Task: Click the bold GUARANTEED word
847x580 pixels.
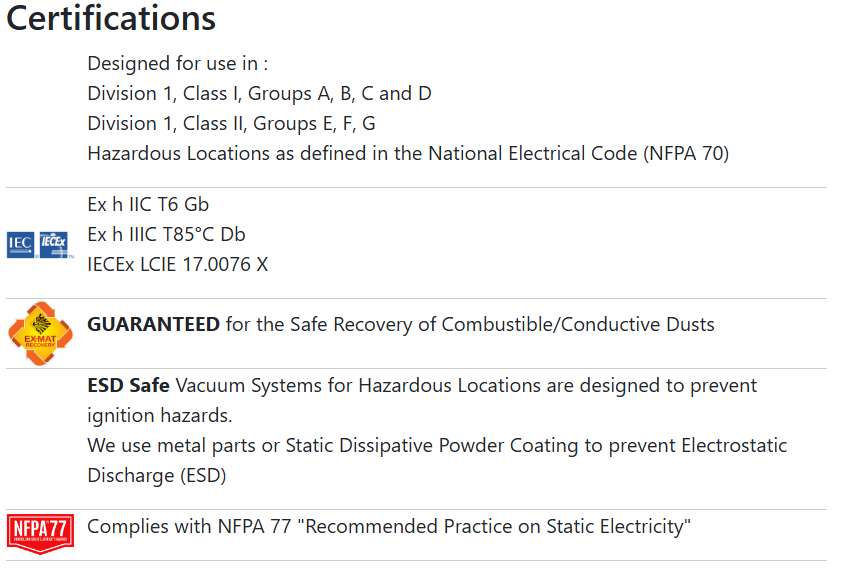Action: pos(153,325)
